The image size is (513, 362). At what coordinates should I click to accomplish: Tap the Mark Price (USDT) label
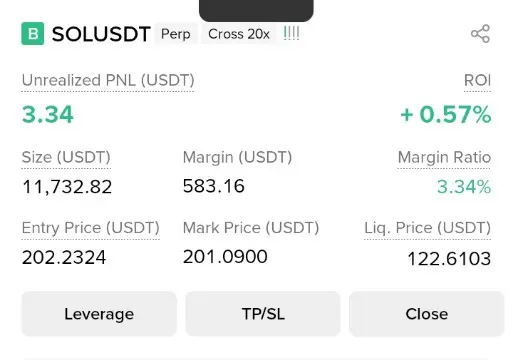tap(251, 228)
